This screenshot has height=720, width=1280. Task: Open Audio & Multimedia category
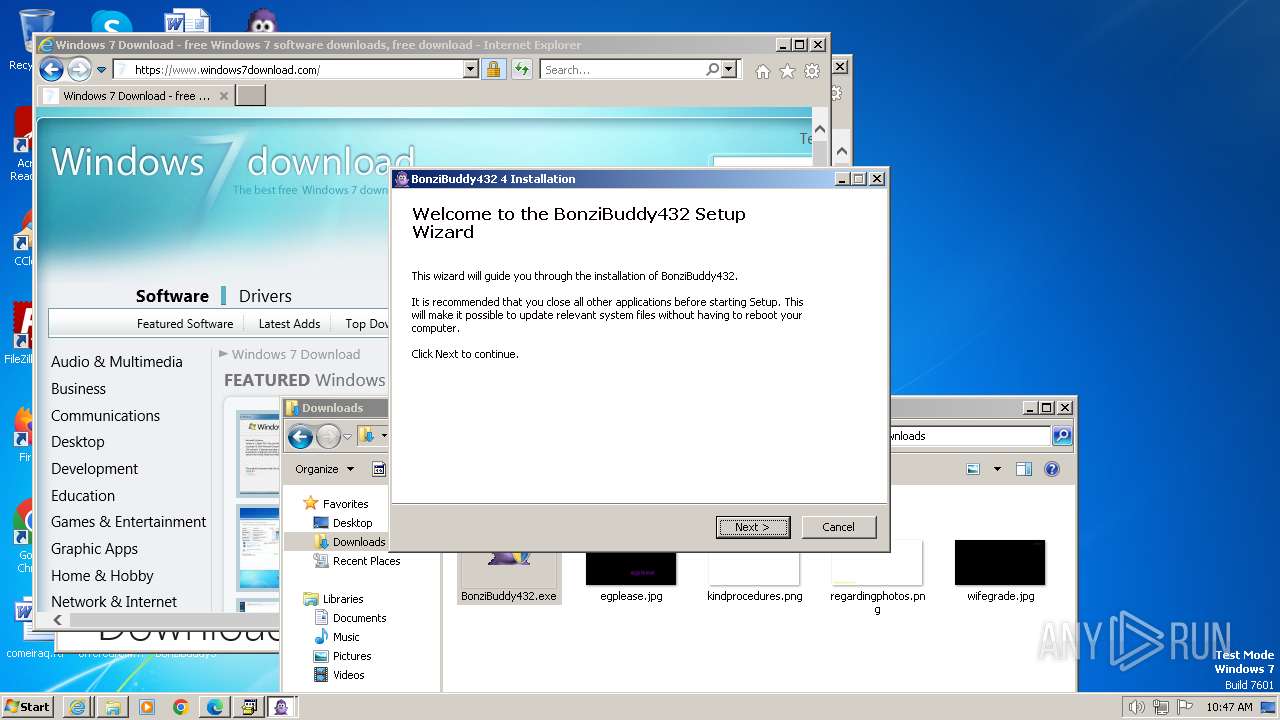click(x=117, y=362)
